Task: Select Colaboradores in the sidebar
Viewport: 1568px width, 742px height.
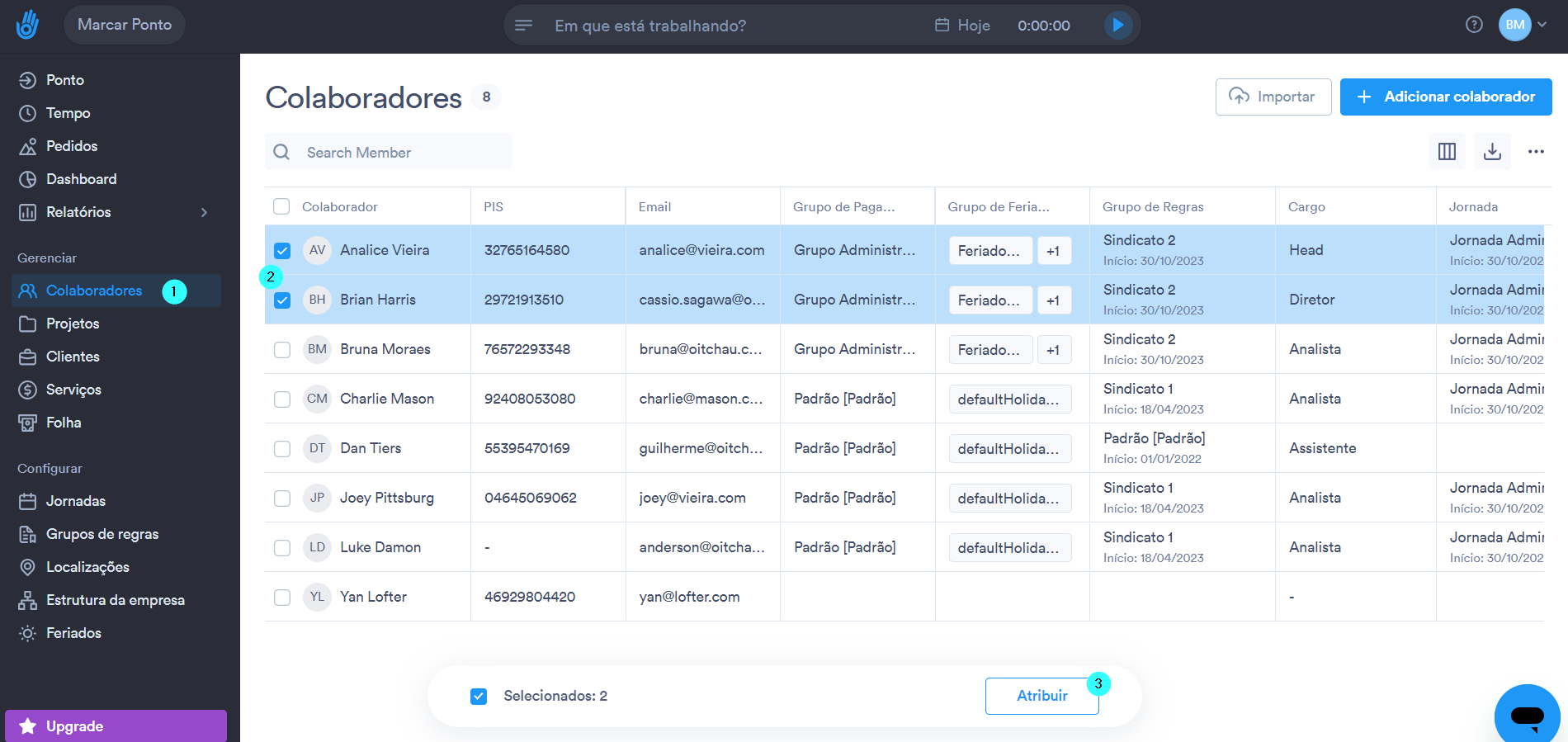Action: (116, 291)
